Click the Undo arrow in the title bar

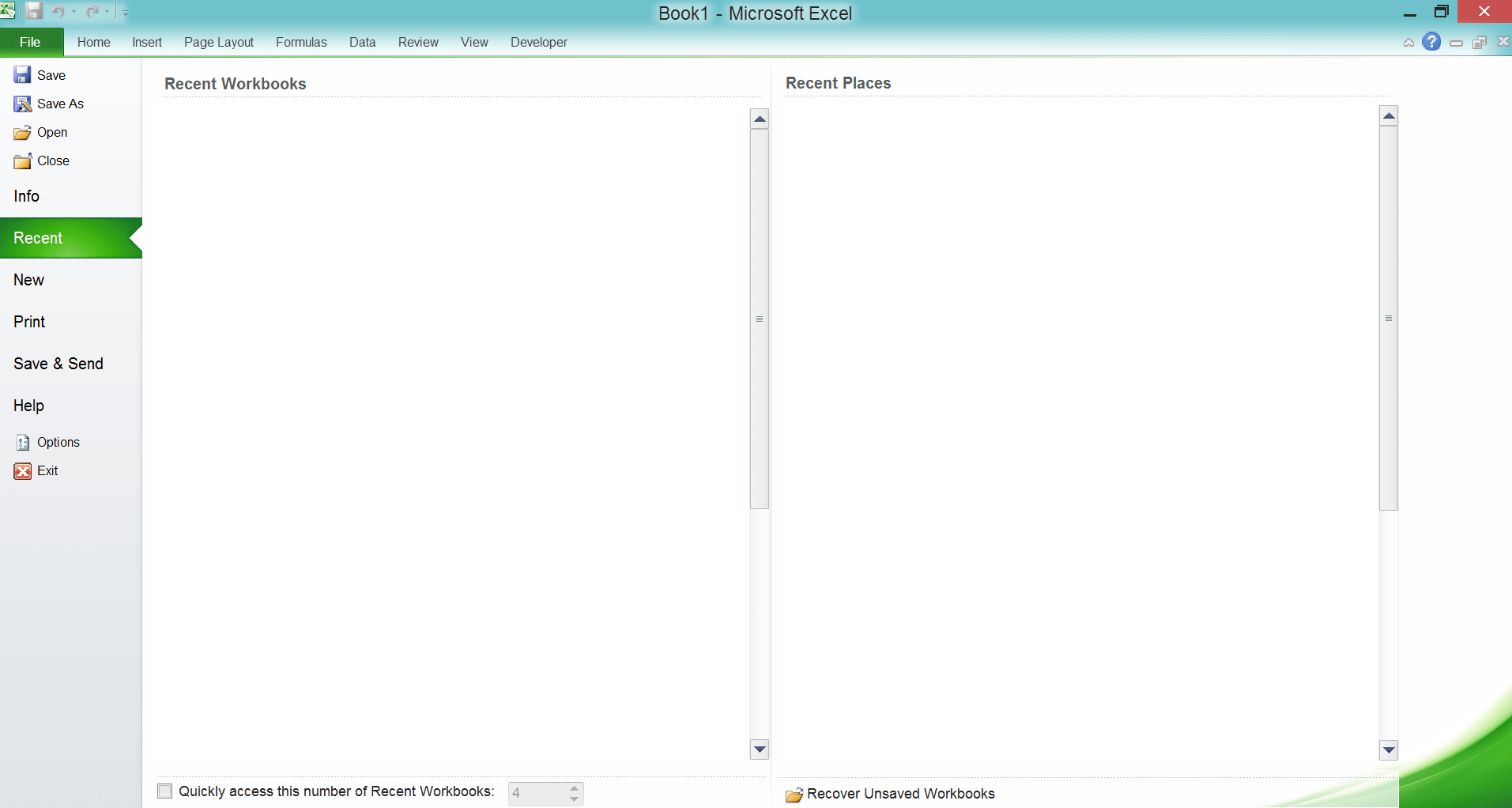(x=58, y=11)
